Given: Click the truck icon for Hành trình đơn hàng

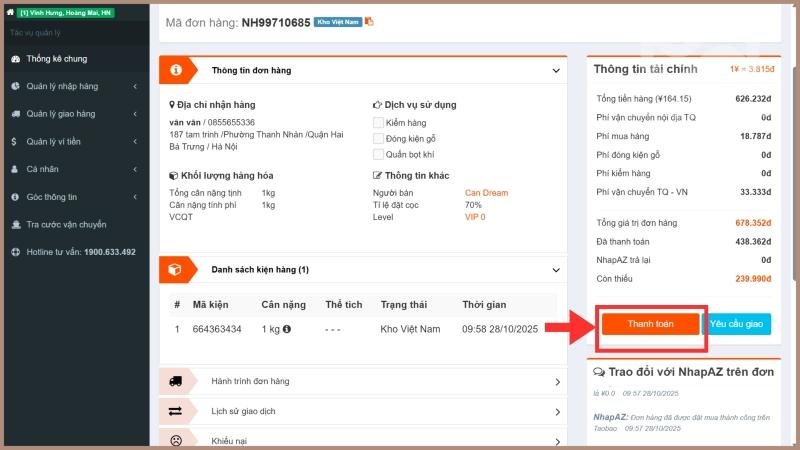Looking at the screenshot, I should (176, 381).
